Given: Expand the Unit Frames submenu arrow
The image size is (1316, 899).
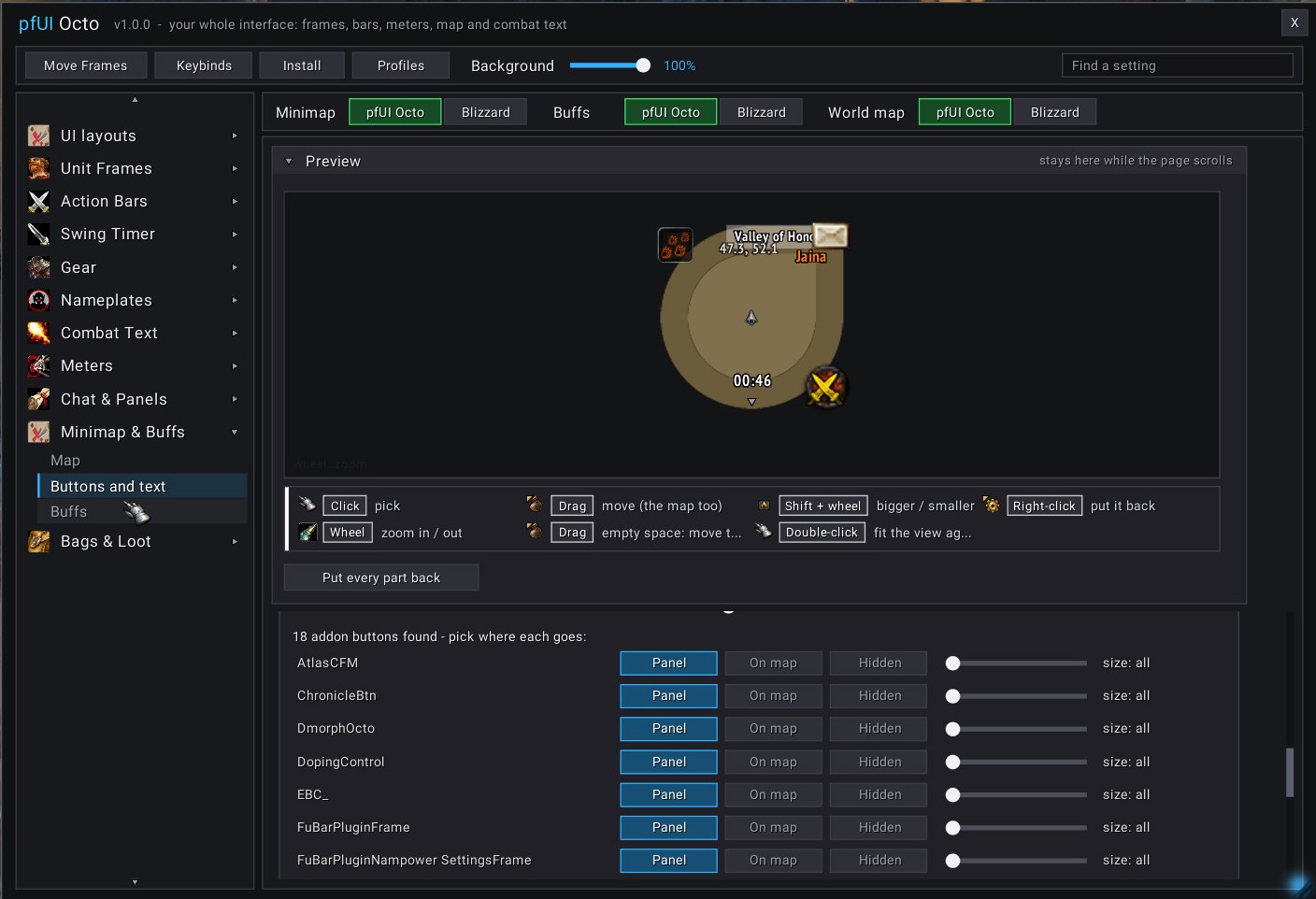Looking at the screenshot, I should tap(235, 169).
